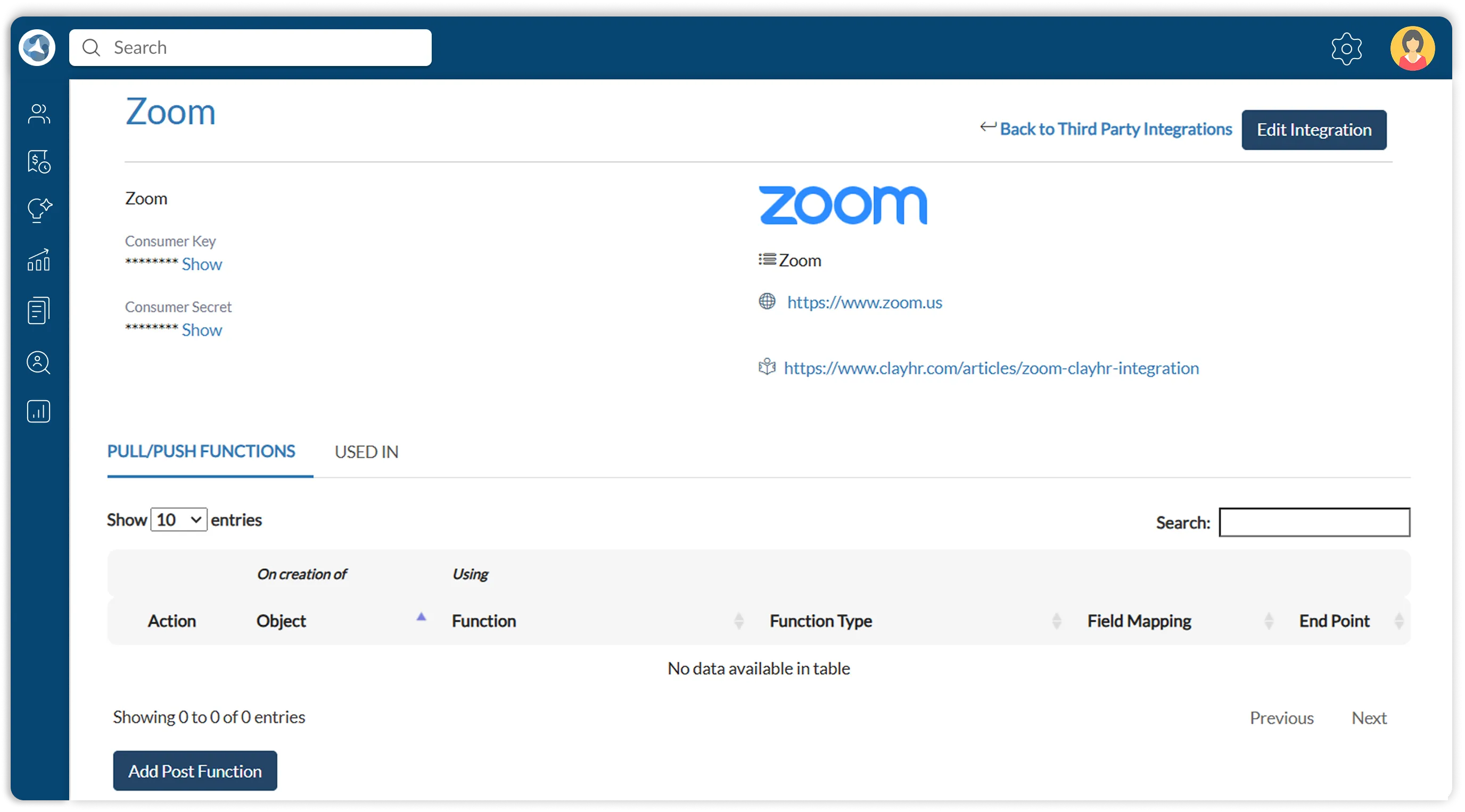Go back to Third Party Integrations

click(x=1115, y=129)
